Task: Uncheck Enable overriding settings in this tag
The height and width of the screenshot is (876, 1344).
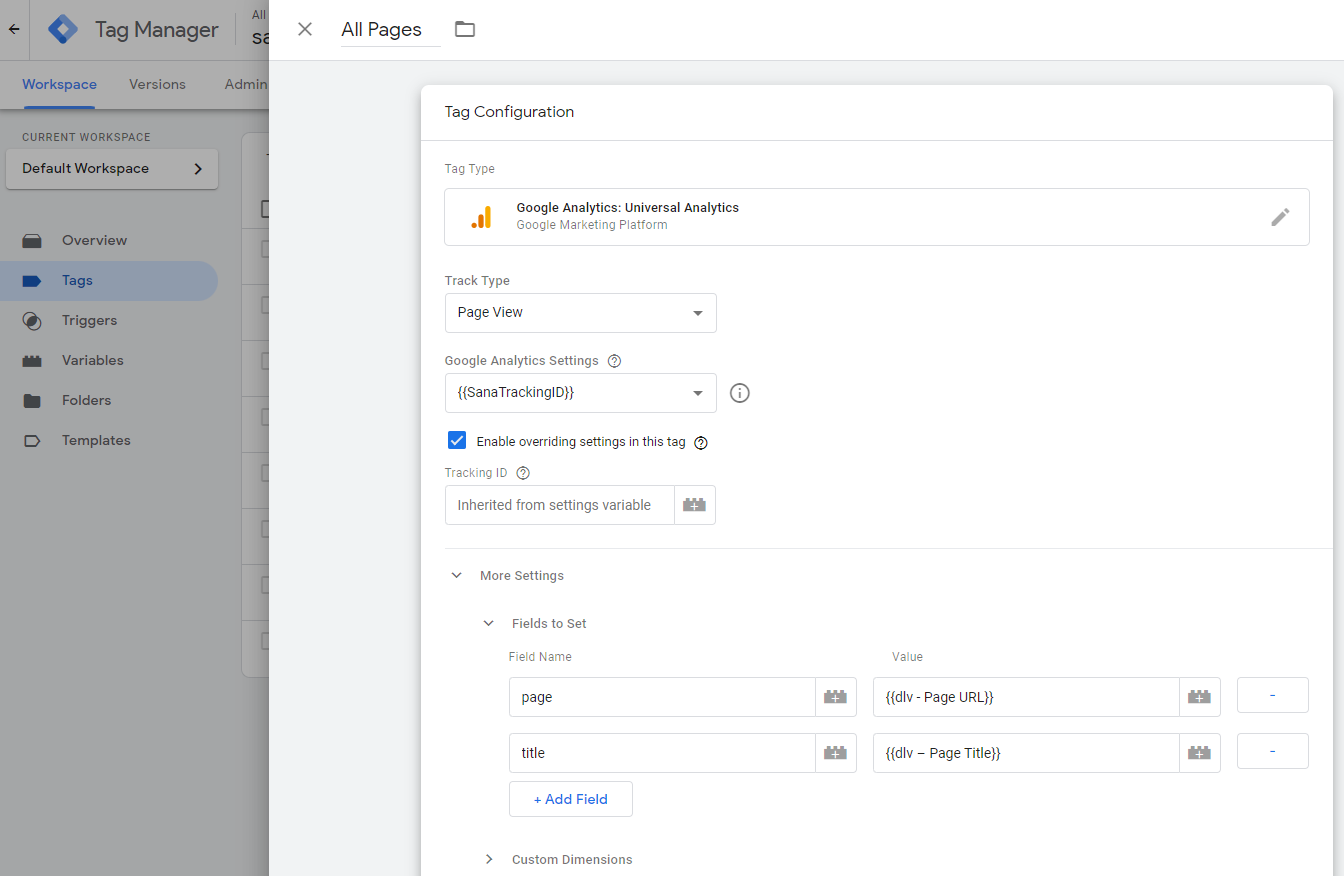Action: point(457,441)
